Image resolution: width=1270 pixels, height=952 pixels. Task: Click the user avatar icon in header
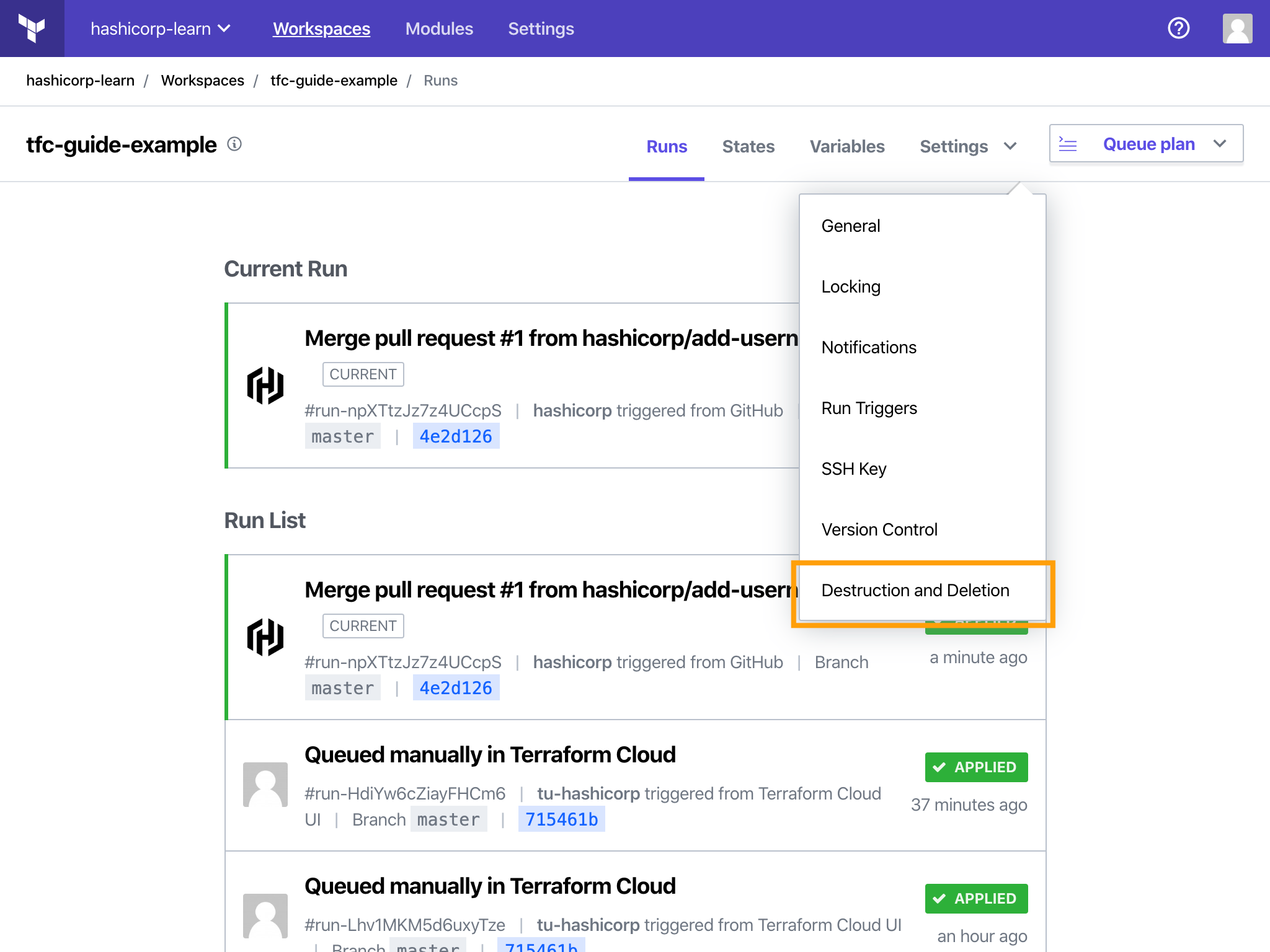click(1237, 29)
